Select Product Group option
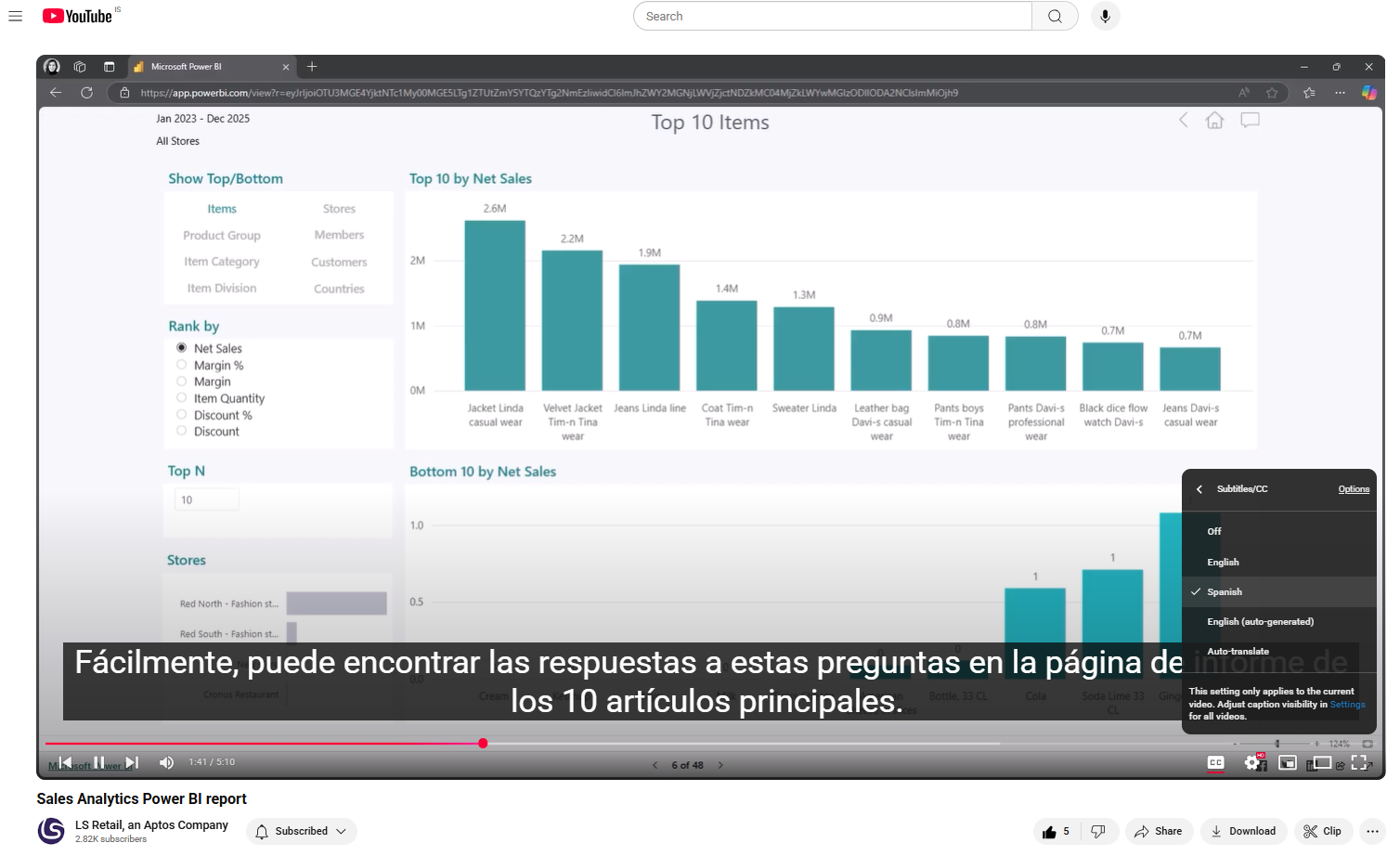1400x856 pixels. (x=222, y=236)
